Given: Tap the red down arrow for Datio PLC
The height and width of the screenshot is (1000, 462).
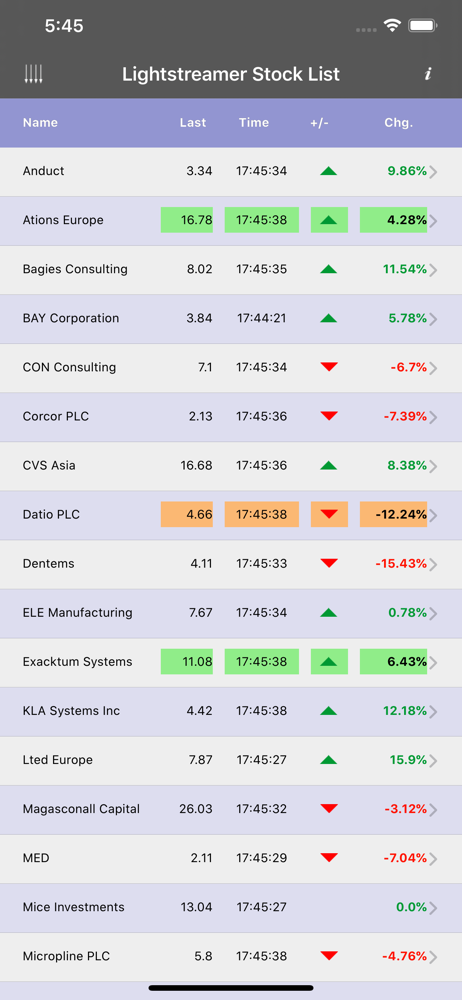Looking at the screenshot, I should coord(329,514).
